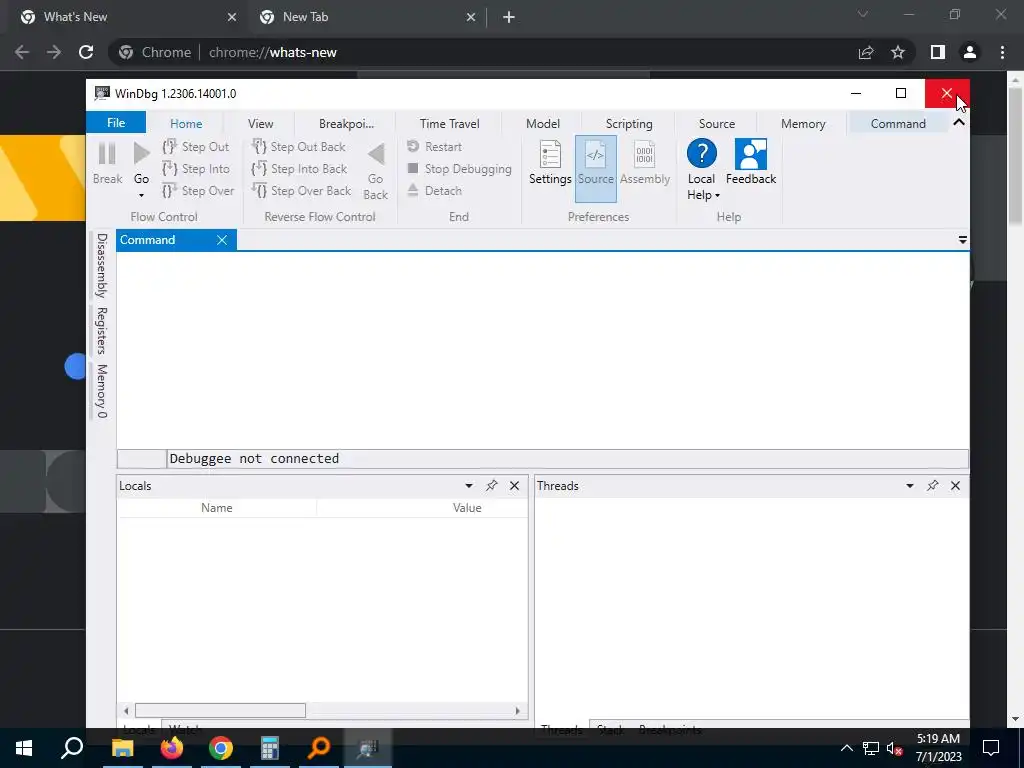1024x768 pixels.
Task: Open a new Chrome tab with plus
Action: coord(509,17)
